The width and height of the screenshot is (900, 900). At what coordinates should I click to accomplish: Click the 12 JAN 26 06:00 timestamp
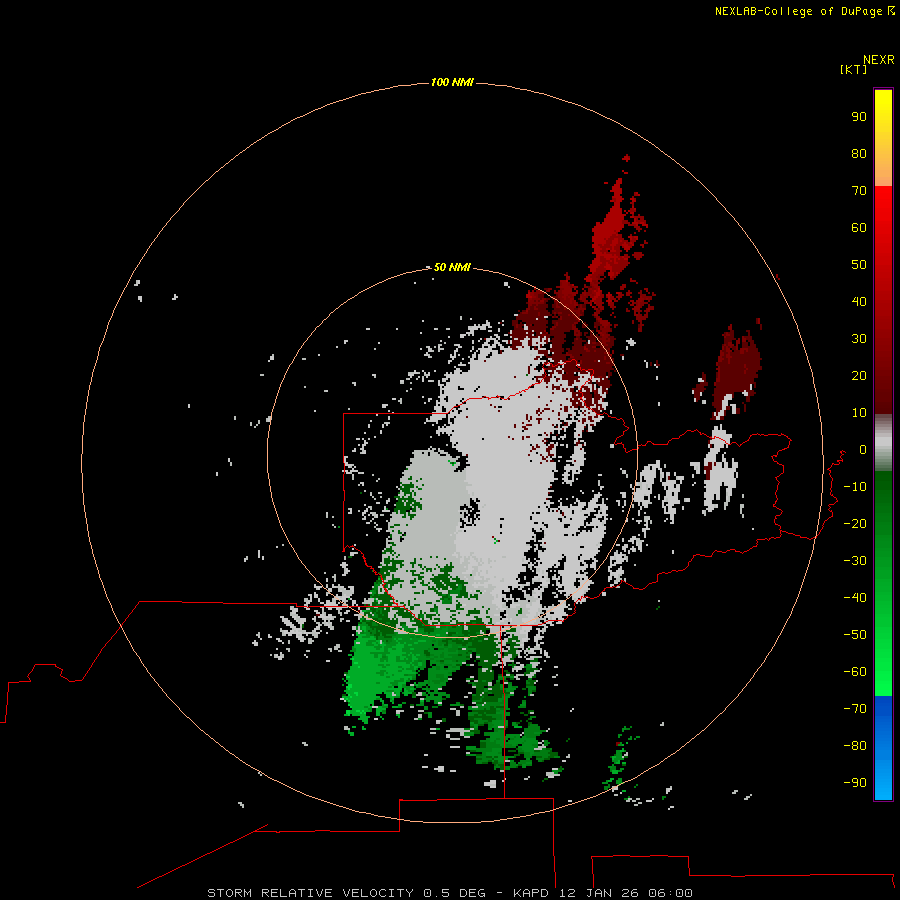tap(626, 893)
